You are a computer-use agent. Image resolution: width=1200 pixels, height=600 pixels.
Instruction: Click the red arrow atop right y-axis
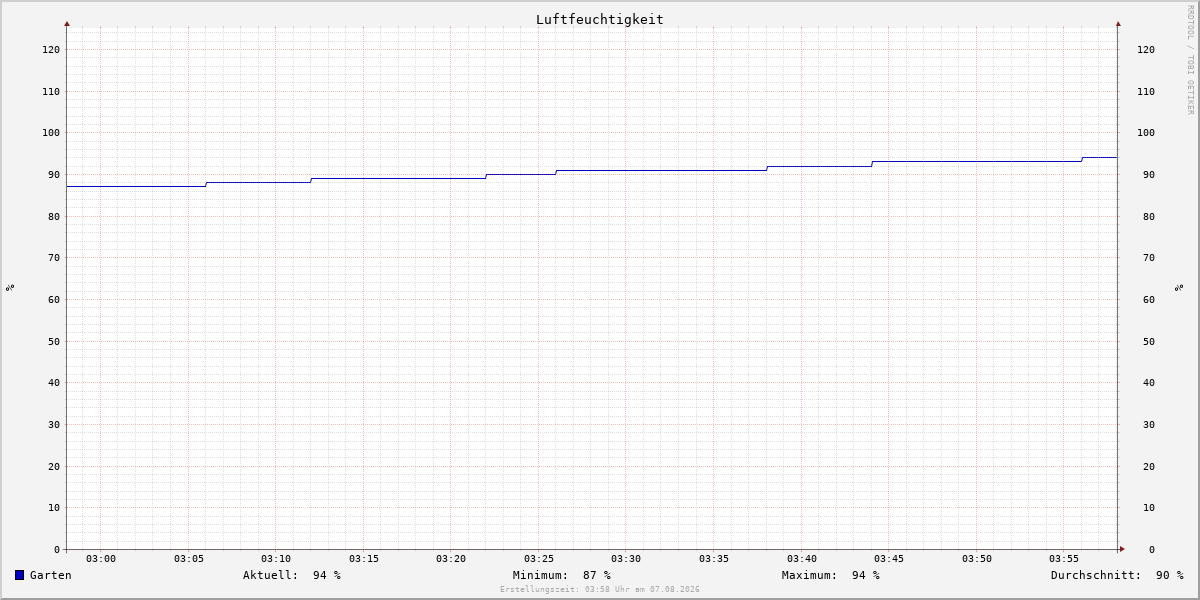pos(1118,23)
